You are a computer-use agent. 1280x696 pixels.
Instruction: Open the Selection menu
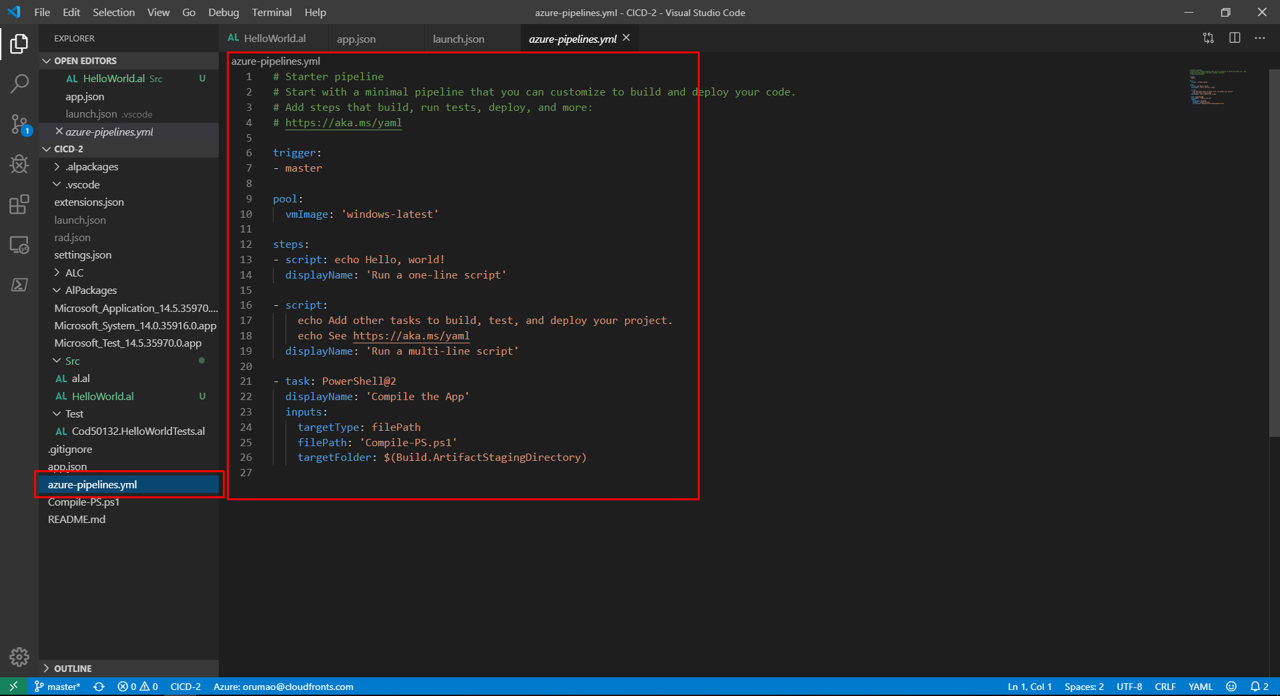tap(114, 12)
